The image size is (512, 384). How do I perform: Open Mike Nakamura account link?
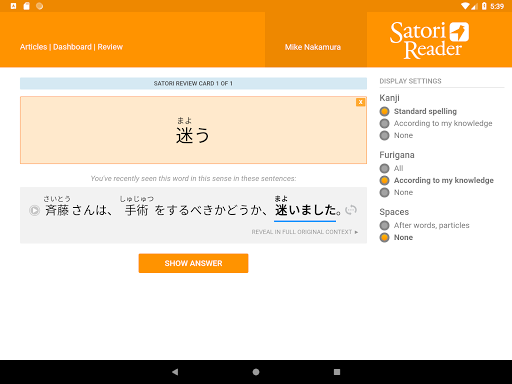(x=313, y=47)
